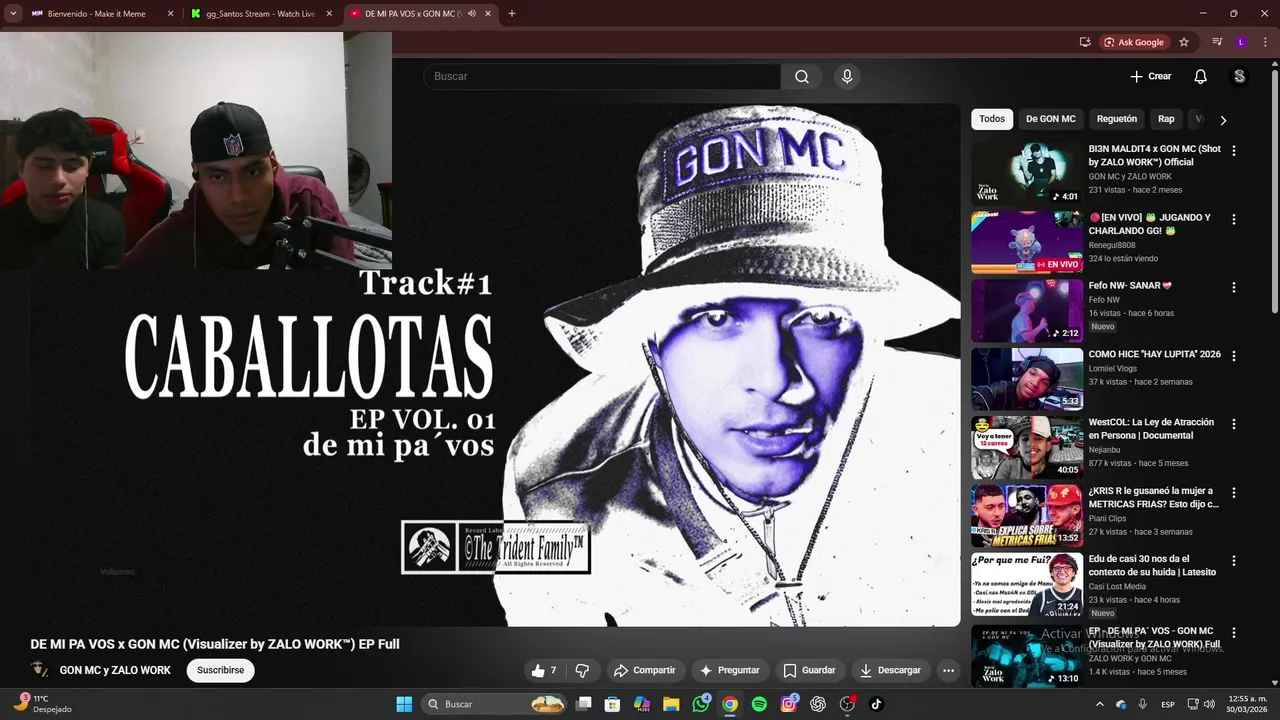Open options menu for JUGANDO Y CHARLANDO video
This screenshot has height=720, width=1280.
pyautogui.click(x=1233, y=219)
